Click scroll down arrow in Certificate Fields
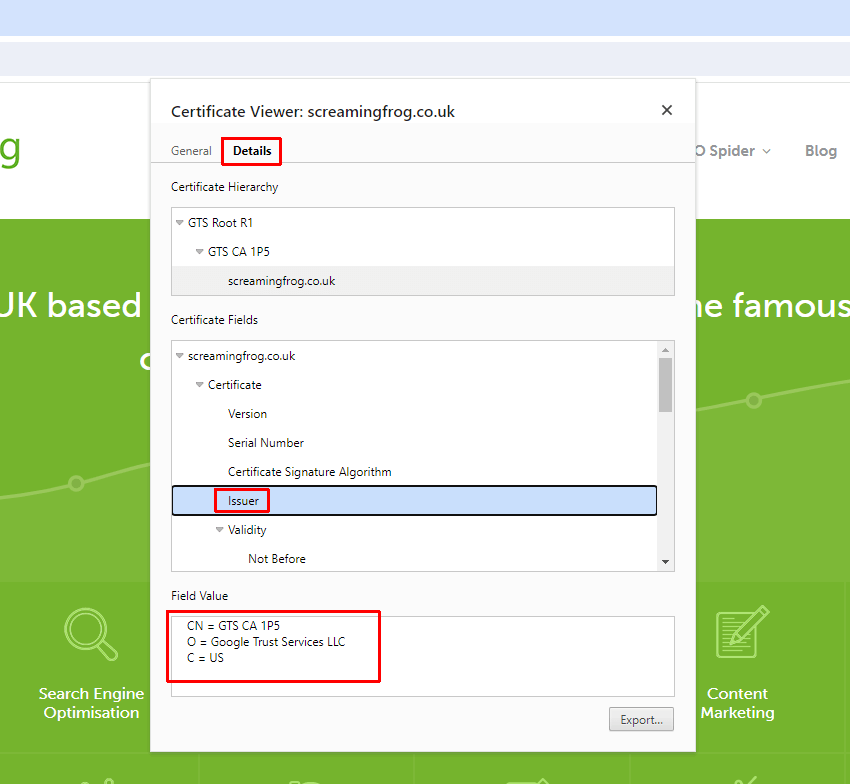This screenshot has height=784, width=850. [x=666, y=562]
